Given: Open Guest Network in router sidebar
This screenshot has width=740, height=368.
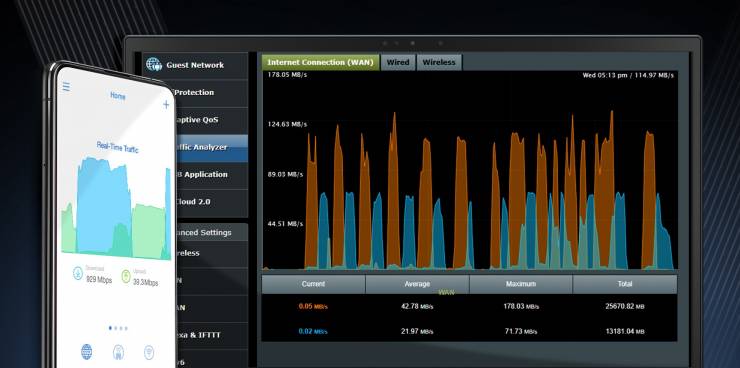Looking at the screenshot, I should pos(195,65).
